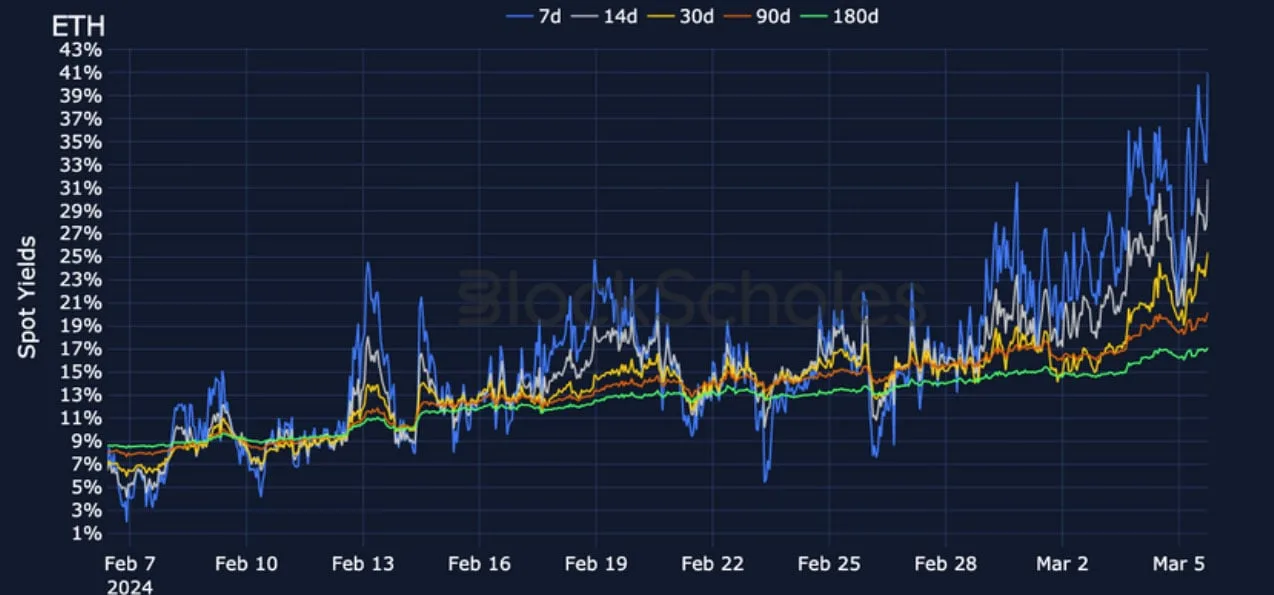Image resolution: width=1274 pixels, height=595 pixels.
Task: Select the 21% y-axis label
Action: click(x=81, y=302)
